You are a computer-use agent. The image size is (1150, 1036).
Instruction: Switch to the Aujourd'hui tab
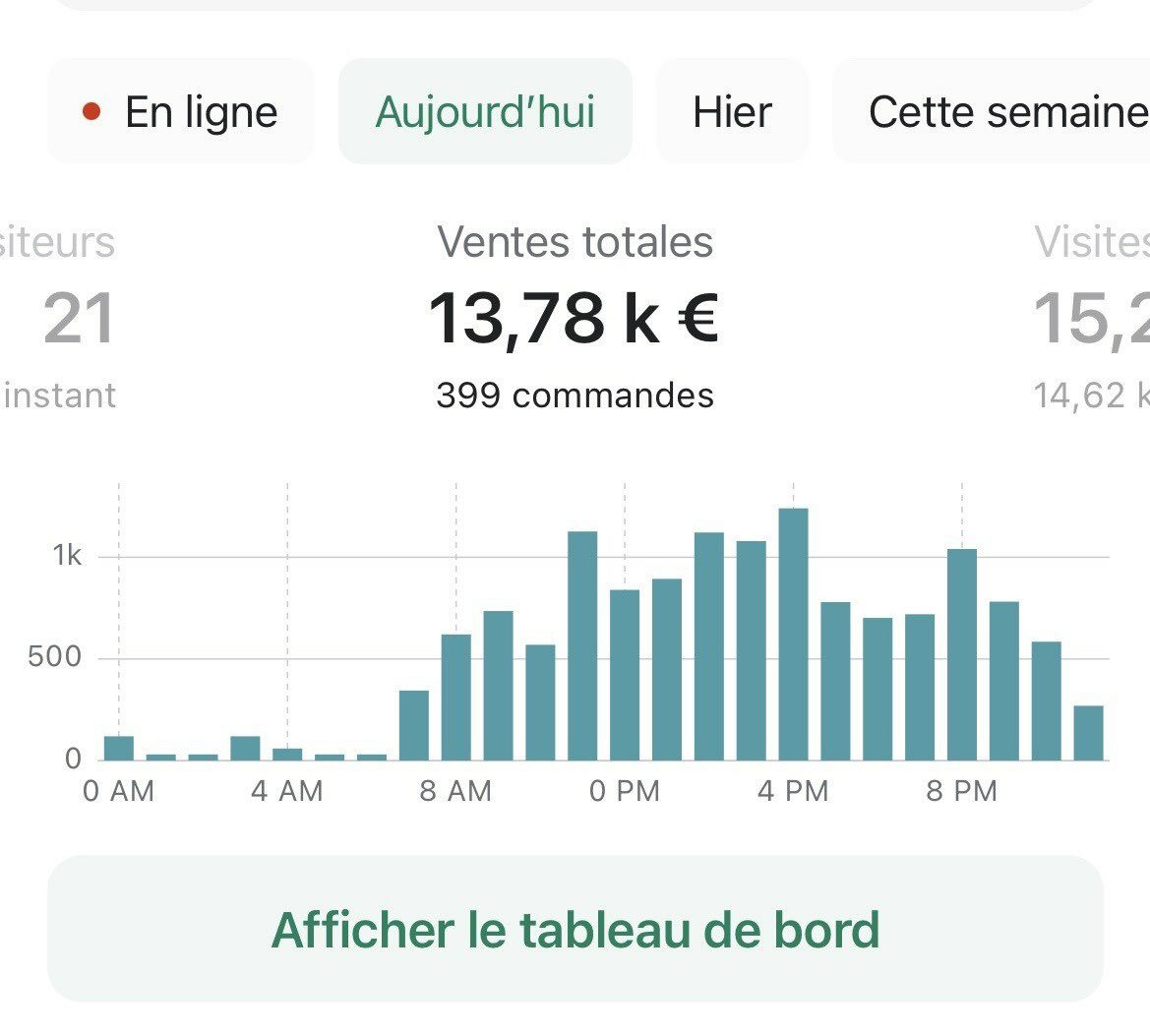tap(485, 111)
